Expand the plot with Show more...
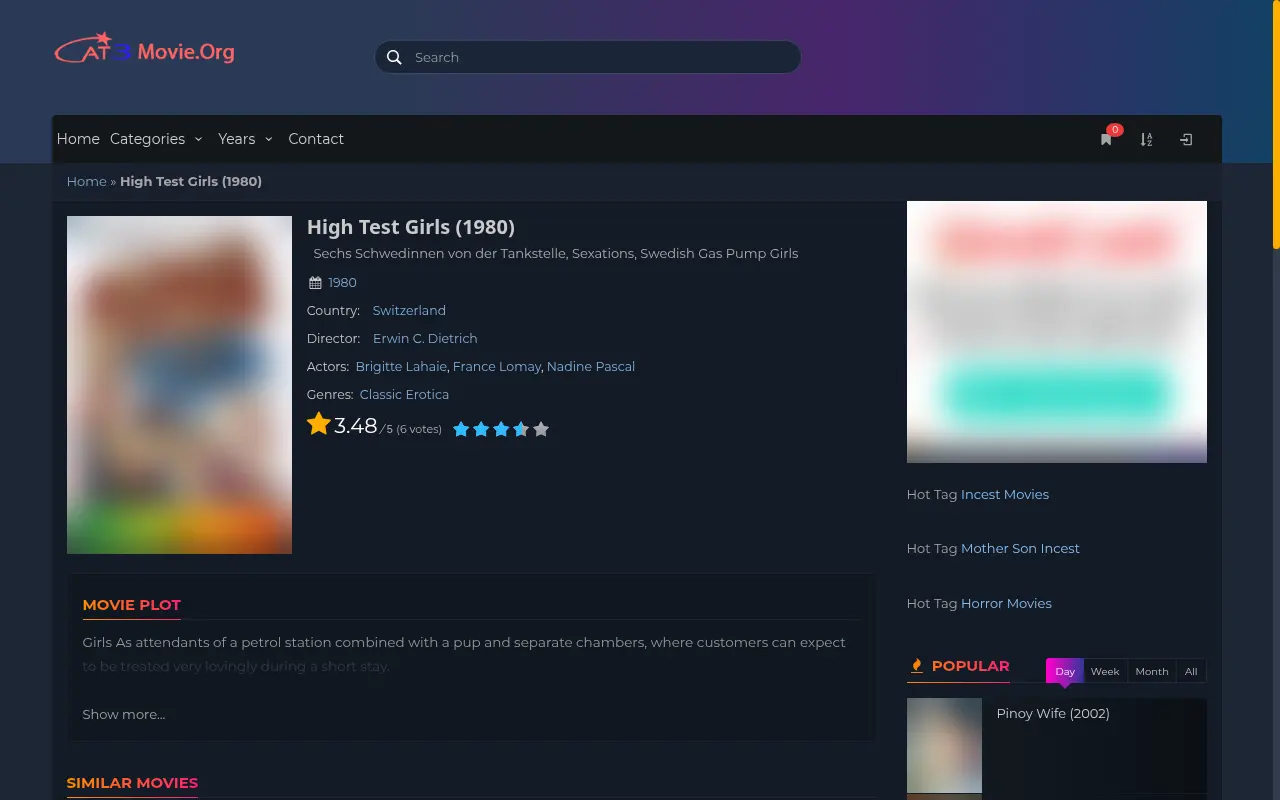Image resolution: width=1280 pixels, height=800 pixels. pyautogui.click(x=124, y=714)
